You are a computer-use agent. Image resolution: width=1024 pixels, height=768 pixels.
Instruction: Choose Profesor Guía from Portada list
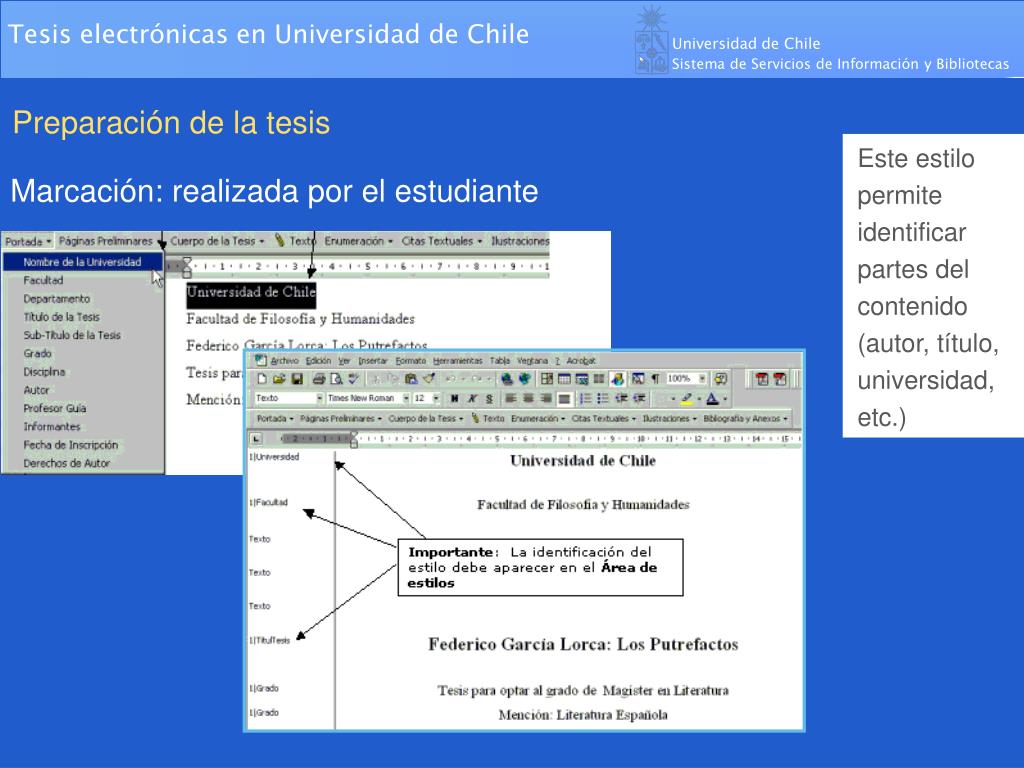tap(55, 408)
